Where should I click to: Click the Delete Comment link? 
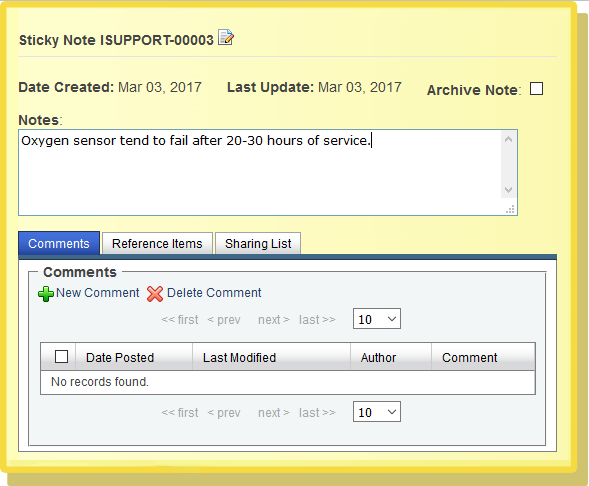click(214, 293)
